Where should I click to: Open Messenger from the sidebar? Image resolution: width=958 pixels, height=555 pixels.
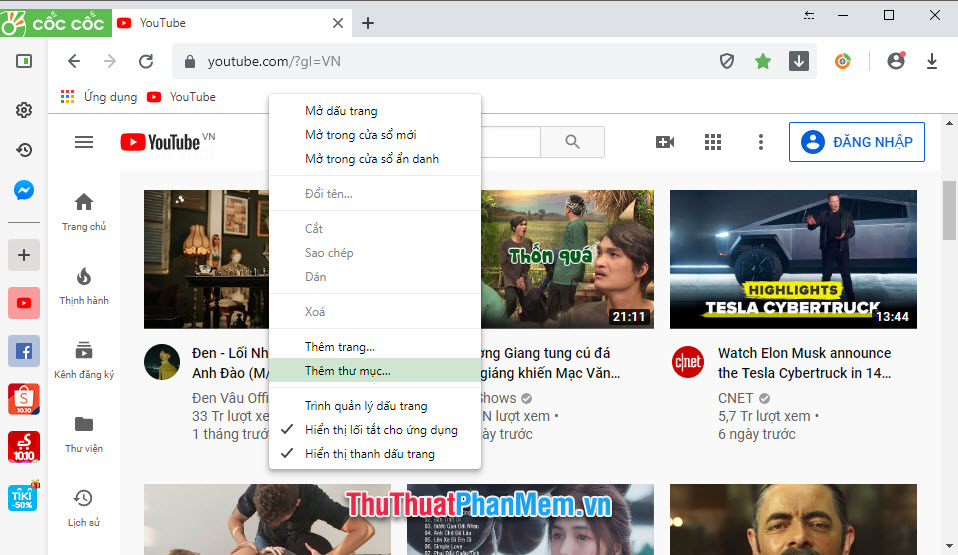click(x=24, y=190)
